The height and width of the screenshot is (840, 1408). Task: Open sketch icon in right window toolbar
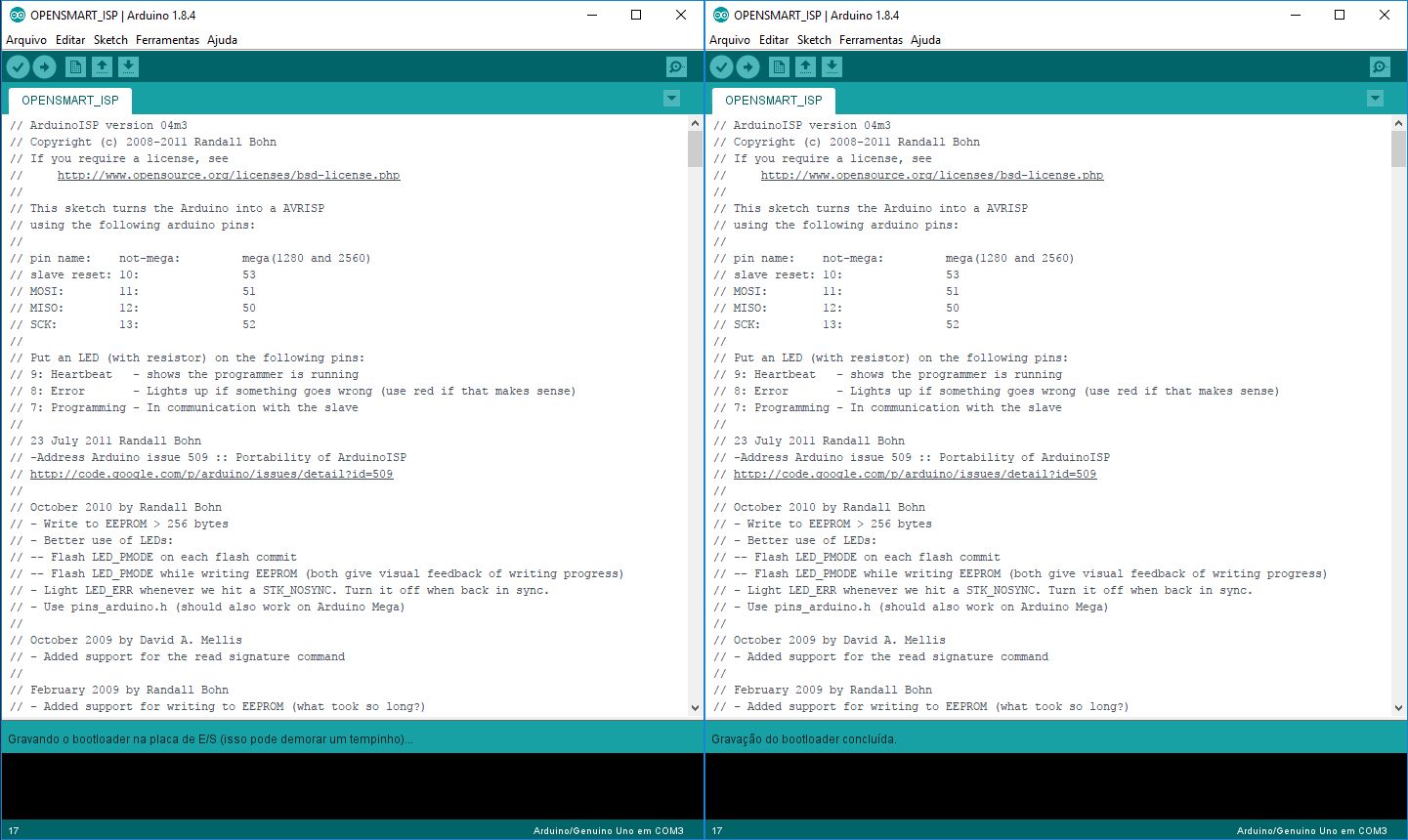pos(805,66)
